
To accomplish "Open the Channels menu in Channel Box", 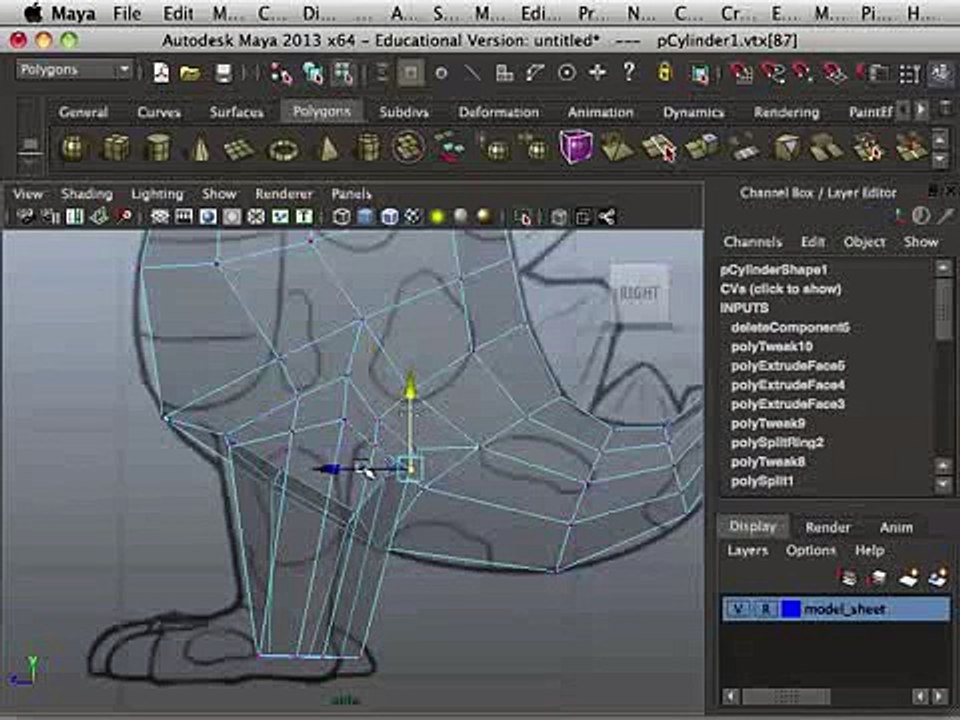I will click(x=752, y=242).
